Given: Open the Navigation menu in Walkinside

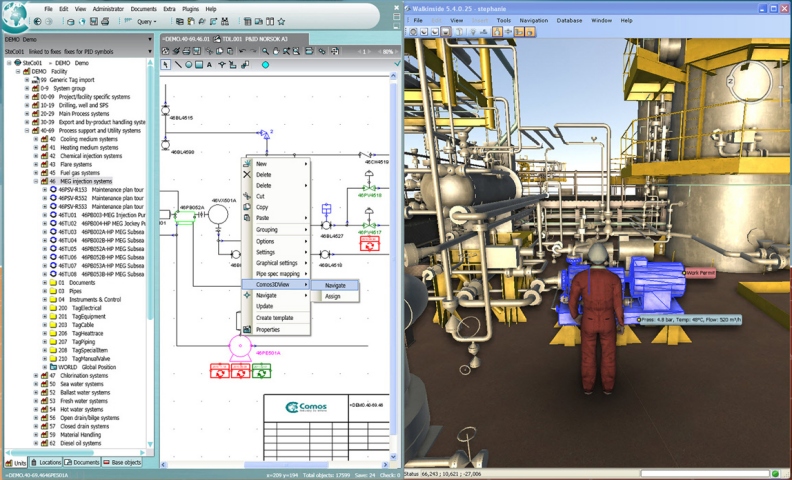Looking at the screenshot, I should tap(533, 20).
